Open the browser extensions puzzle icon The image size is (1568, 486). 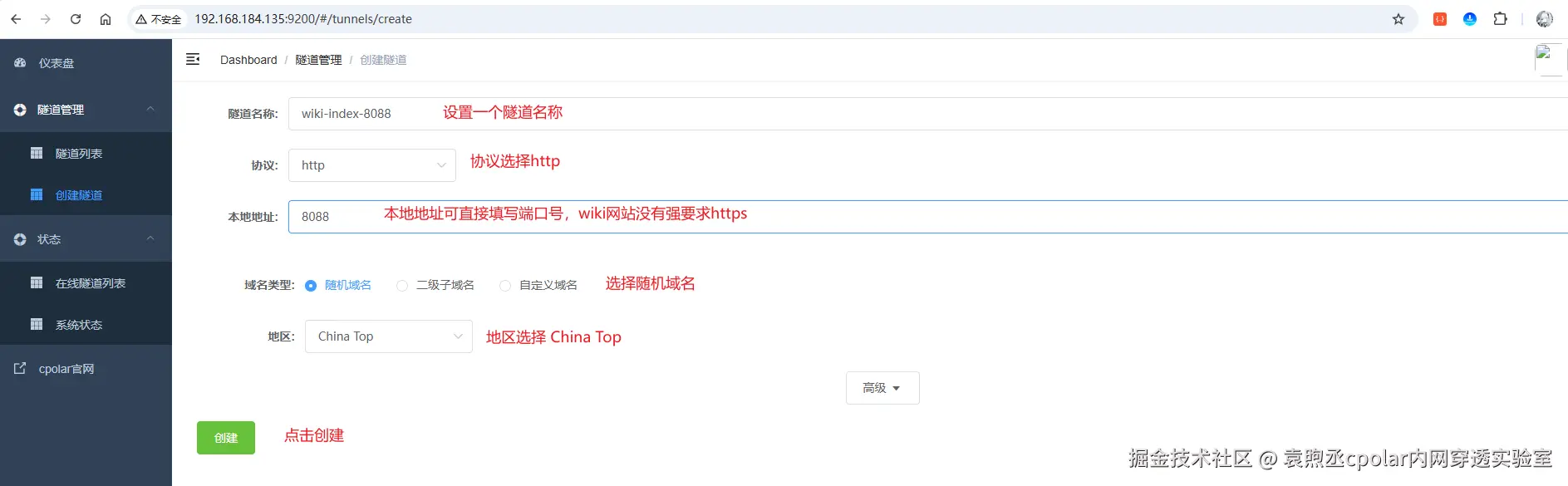1500,19
